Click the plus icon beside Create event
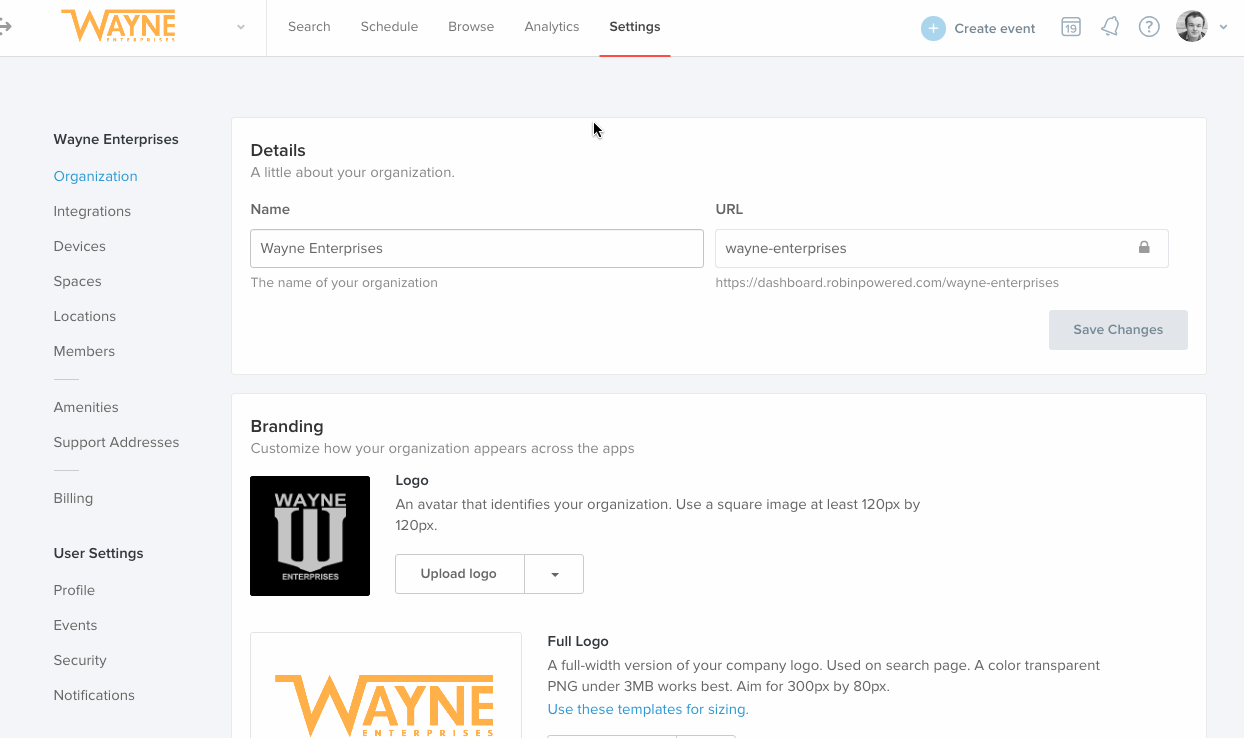Image resolution: width=1244 pixels, height=738 pixels. point(933,28)
